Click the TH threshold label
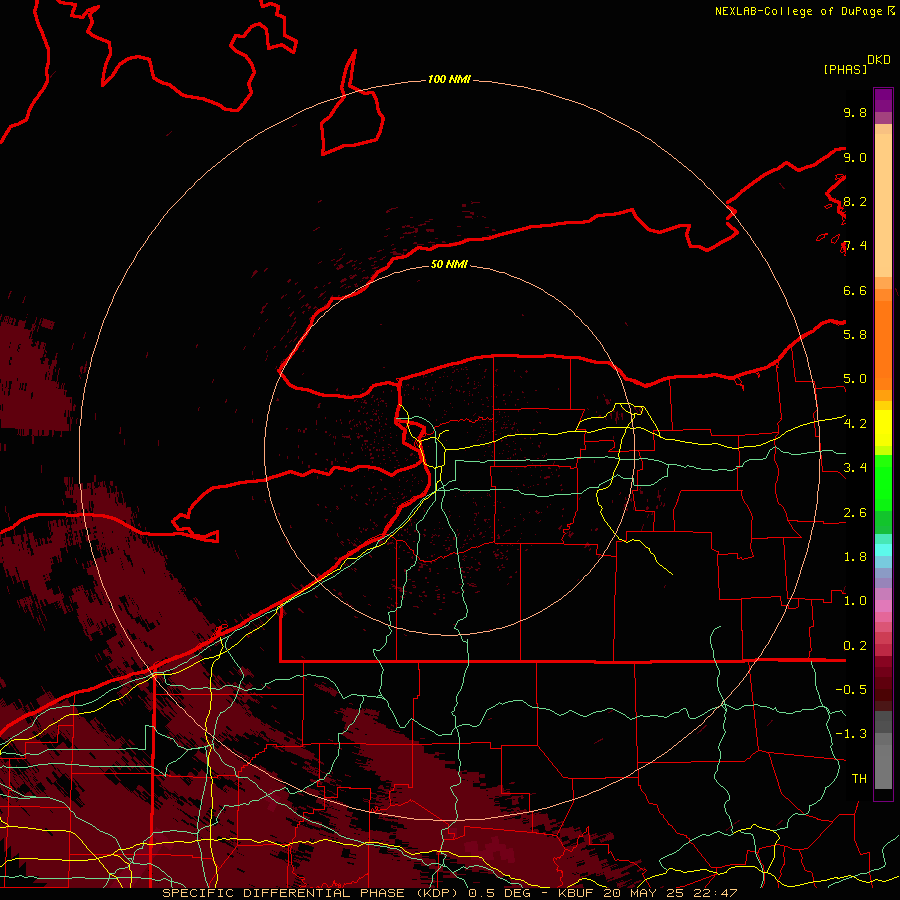 (859, 778)
